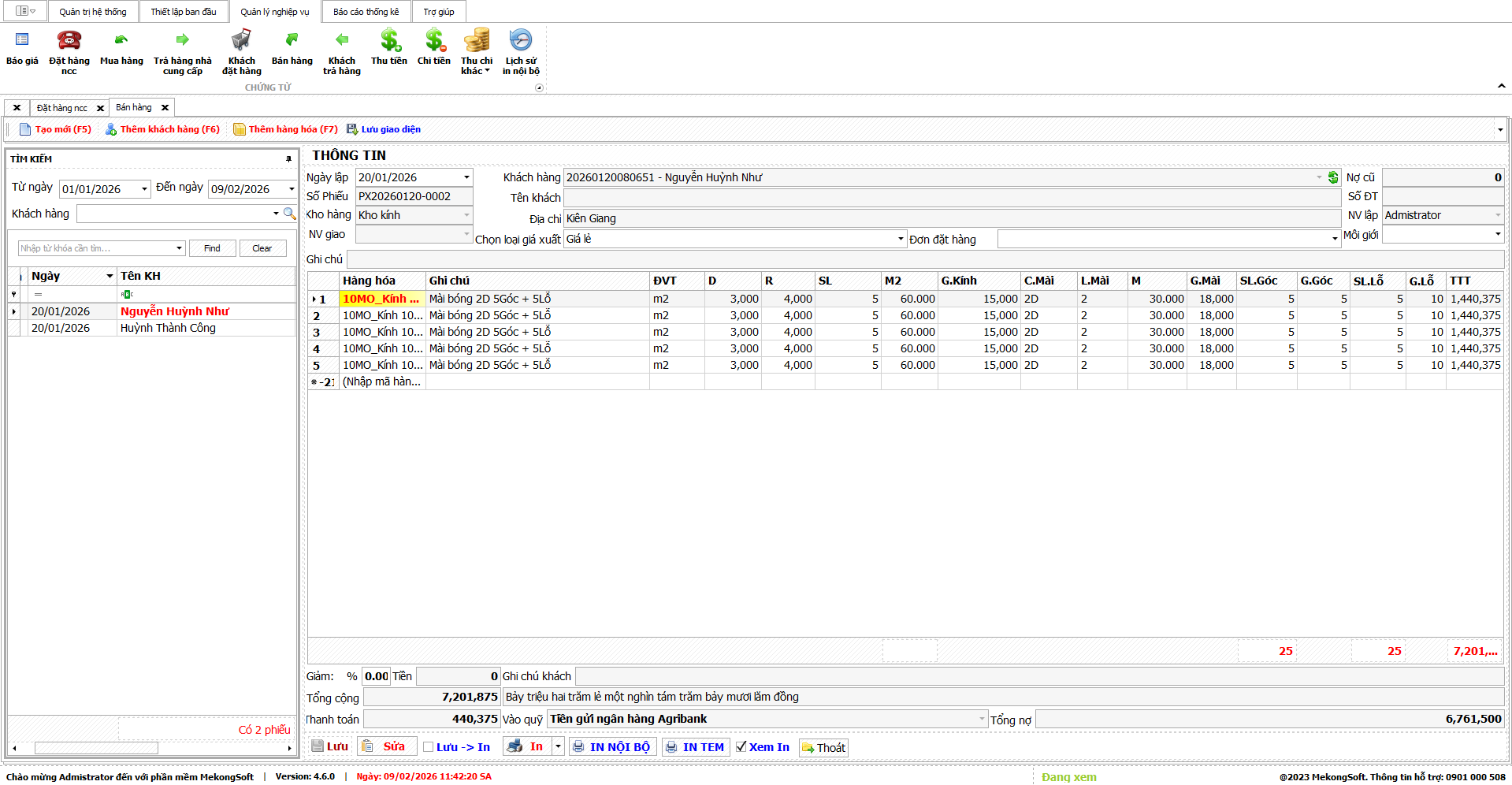
Task: Open the Chọn loại giá xuất dropdown
Action: pos(900,239)
